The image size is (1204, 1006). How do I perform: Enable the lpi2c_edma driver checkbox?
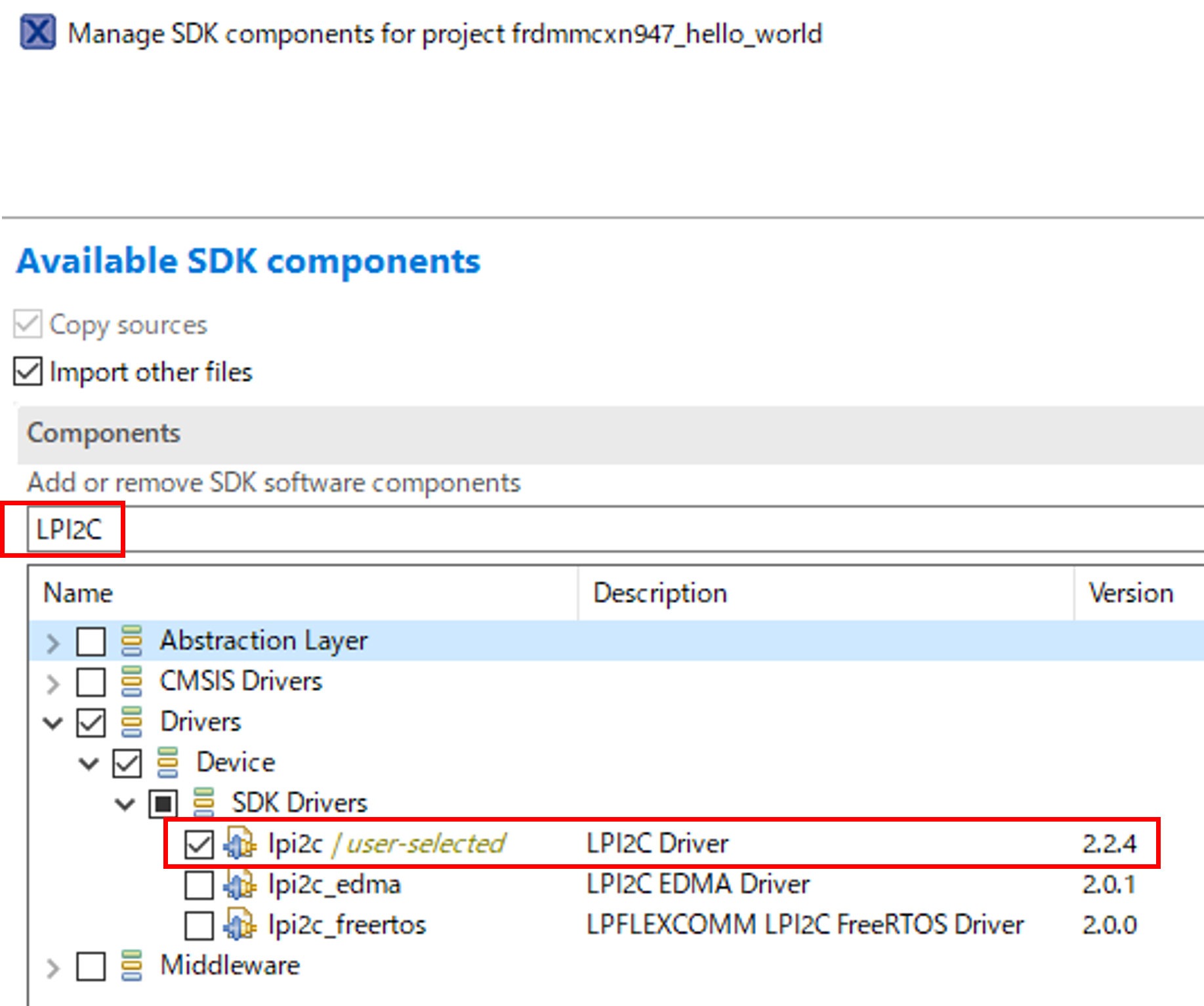tap(199, 885)
